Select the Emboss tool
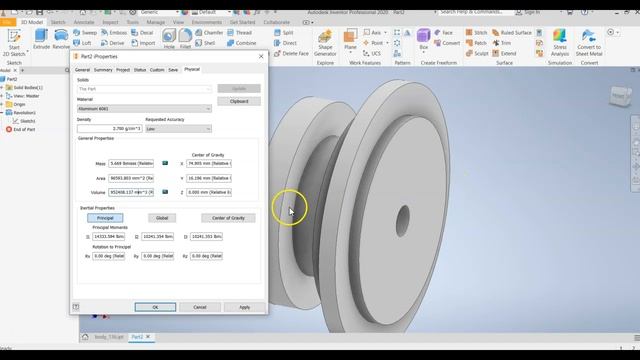This screenshot has height=360, width=640. click(x=114, y=32)
